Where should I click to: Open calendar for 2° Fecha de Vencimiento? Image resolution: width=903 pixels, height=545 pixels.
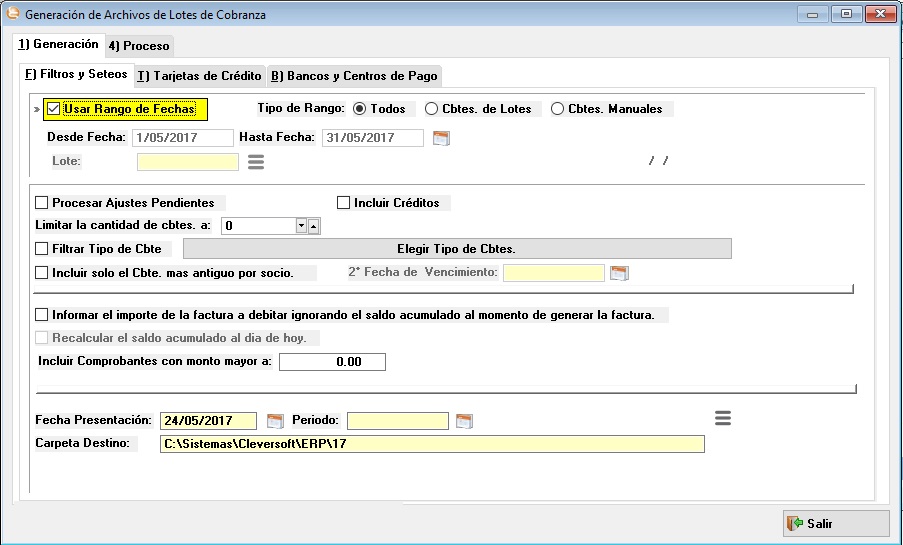coord(618,273)
